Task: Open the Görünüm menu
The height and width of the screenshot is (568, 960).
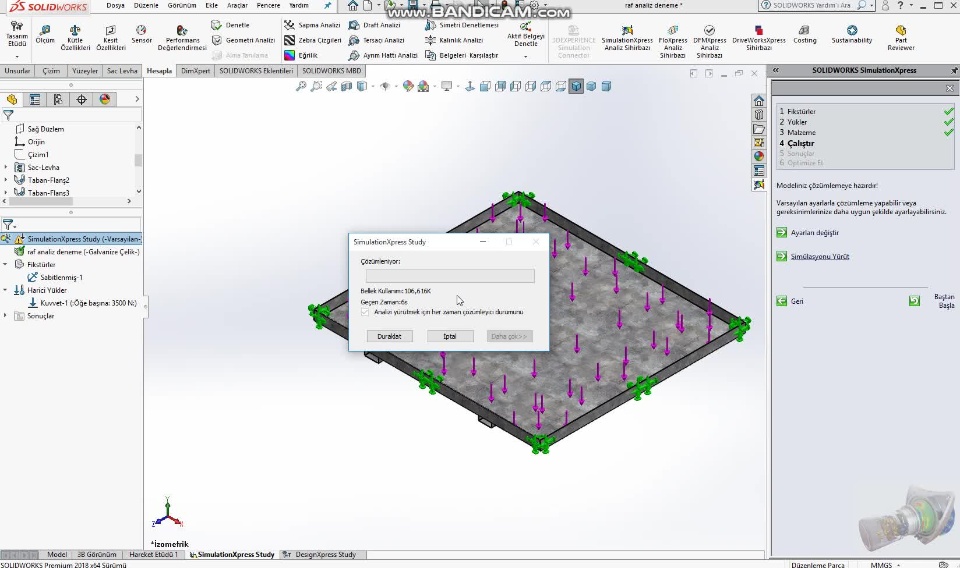Action: coord(182,6)
